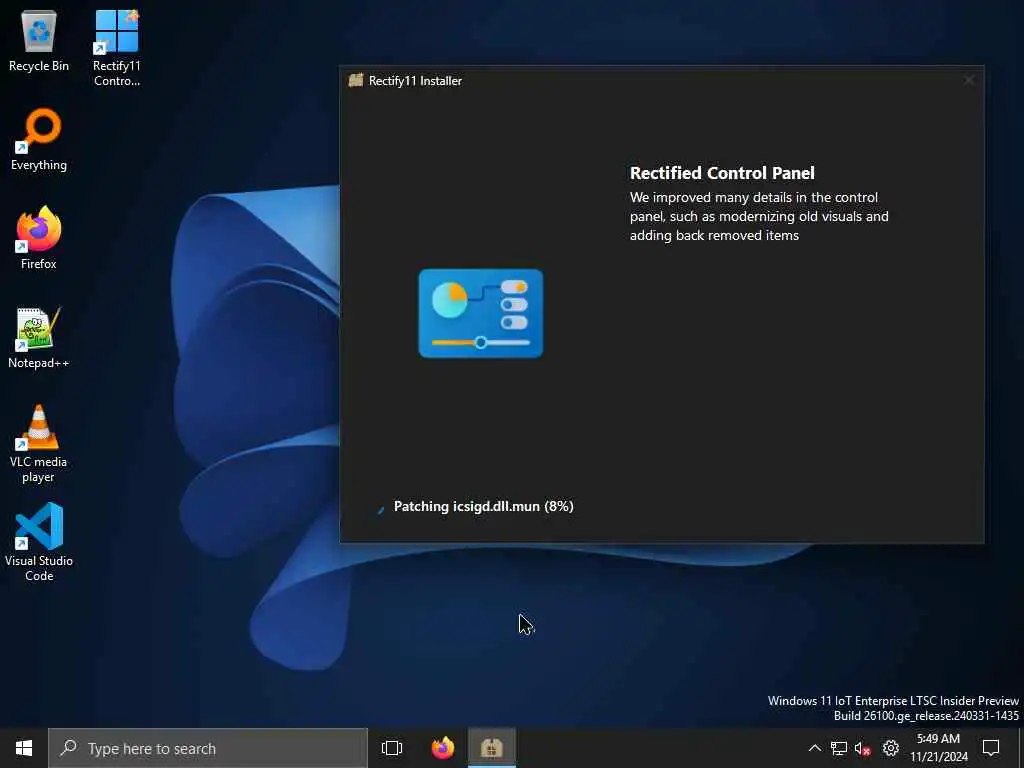
Task: Click the search magnifier icon in taskbar
Action: point(69,748)
